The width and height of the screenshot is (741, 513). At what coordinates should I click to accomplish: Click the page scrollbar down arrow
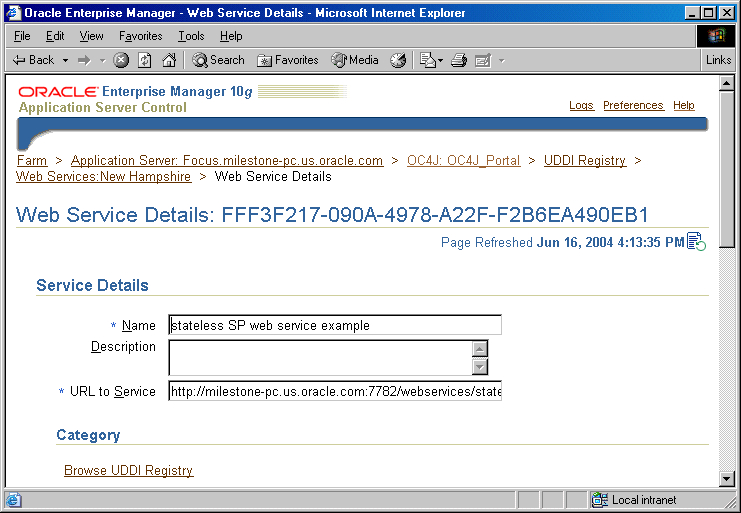point(726,479)
